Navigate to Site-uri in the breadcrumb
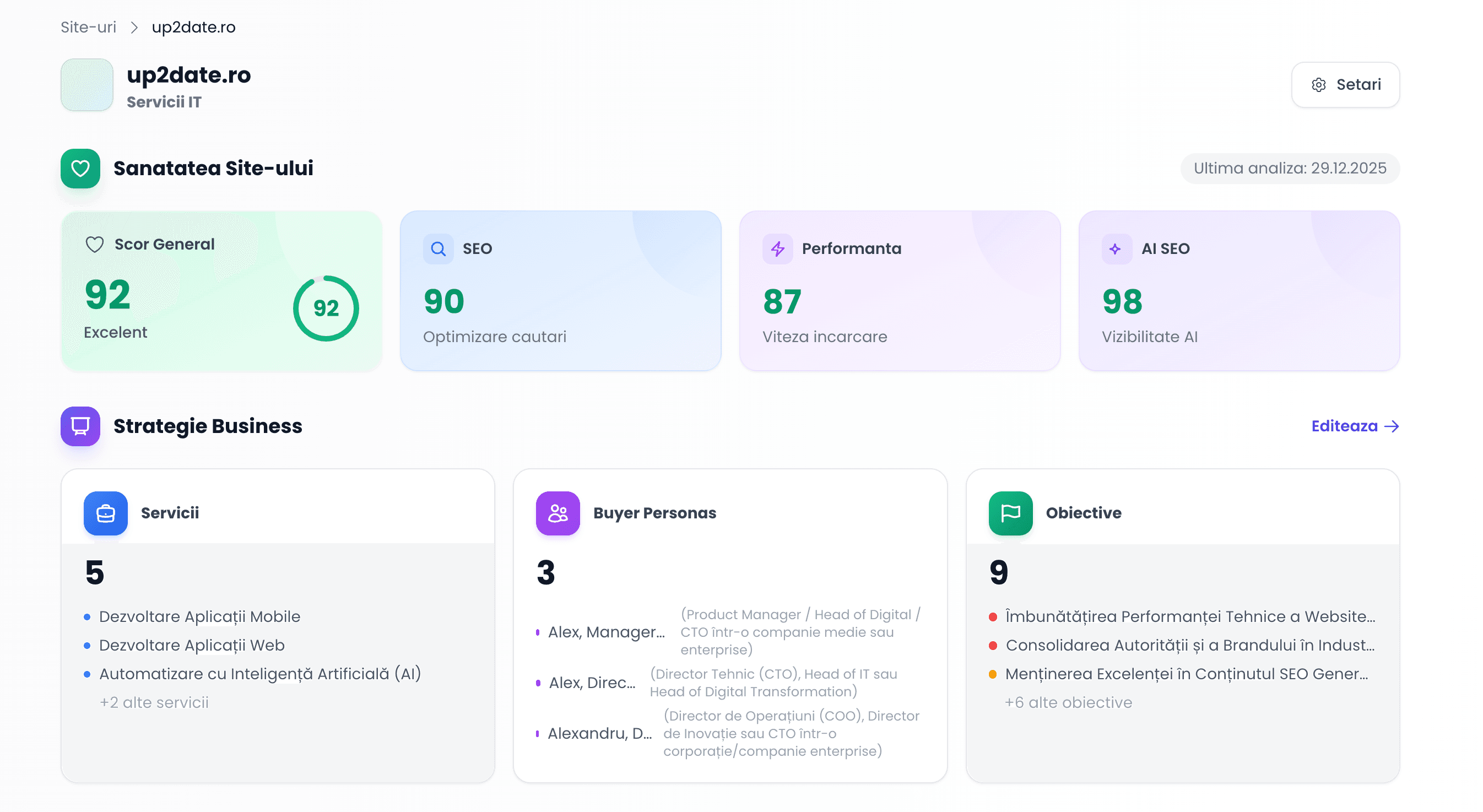1483x812 pixels. (x=88, y=26)
